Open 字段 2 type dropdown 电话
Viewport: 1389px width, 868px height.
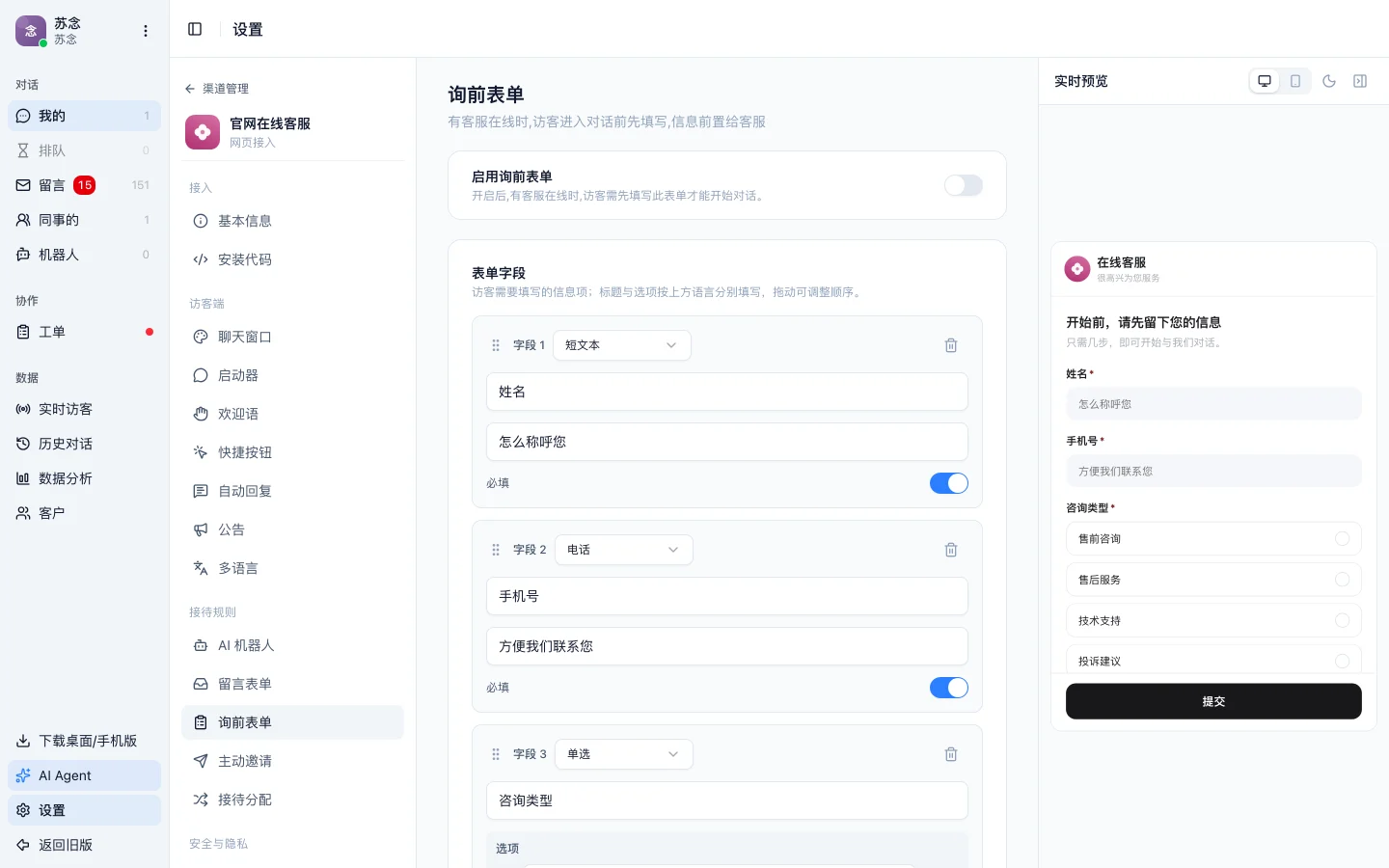point(624,550)
